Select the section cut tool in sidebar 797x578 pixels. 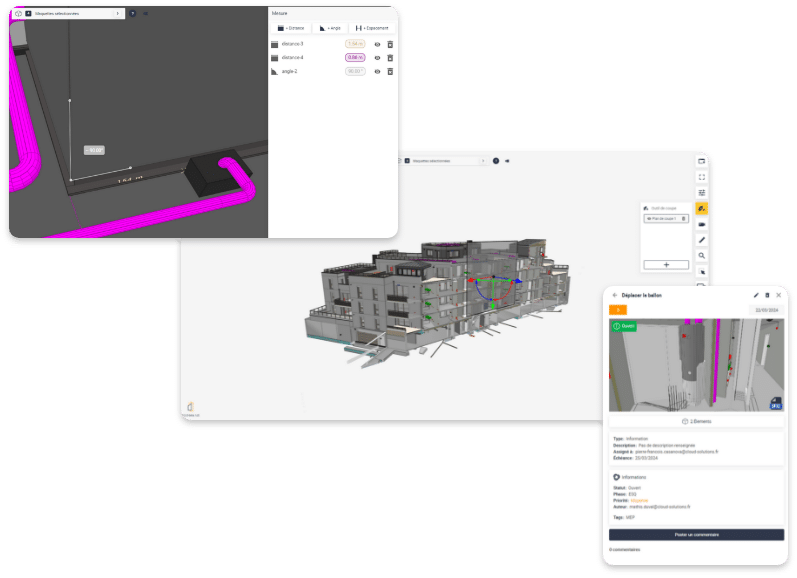(x=702, y=208)
